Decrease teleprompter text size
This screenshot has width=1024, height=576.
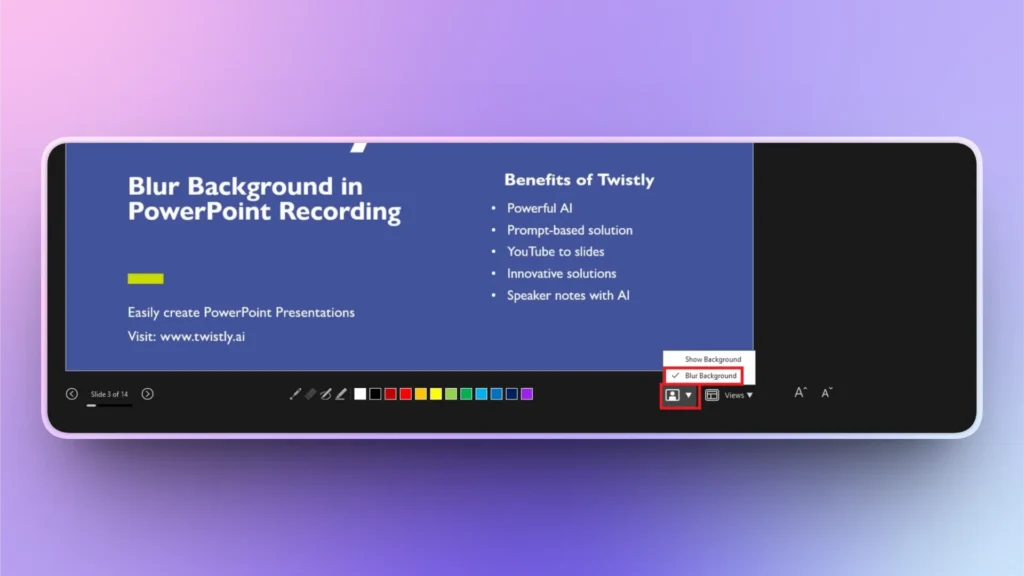click(827, 394)
